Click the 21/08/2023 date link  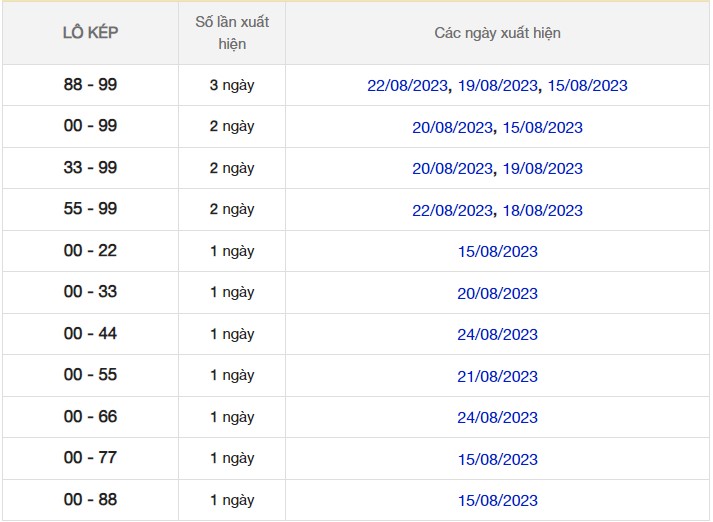tap(498, 377)
